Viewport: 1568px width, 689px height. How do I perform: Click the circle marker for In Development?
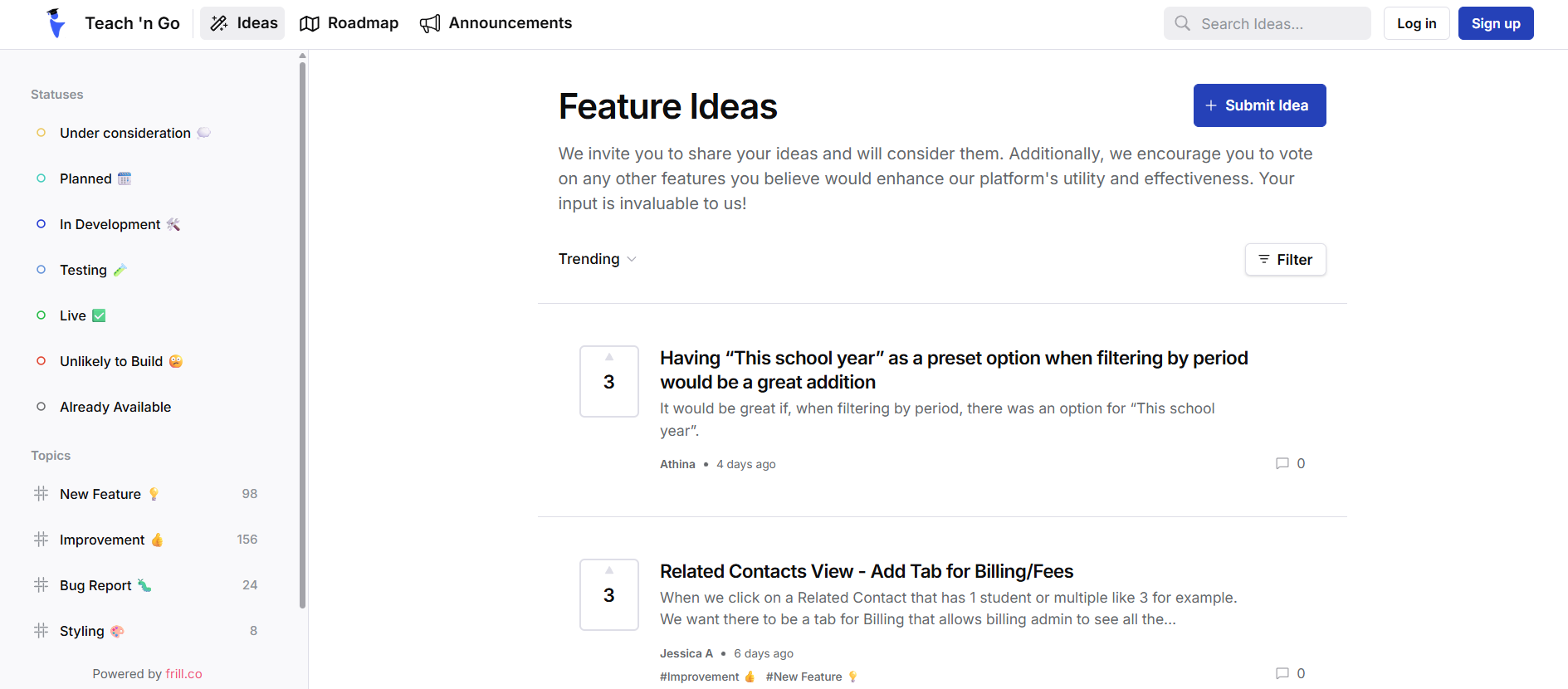(x=41, y=224)
